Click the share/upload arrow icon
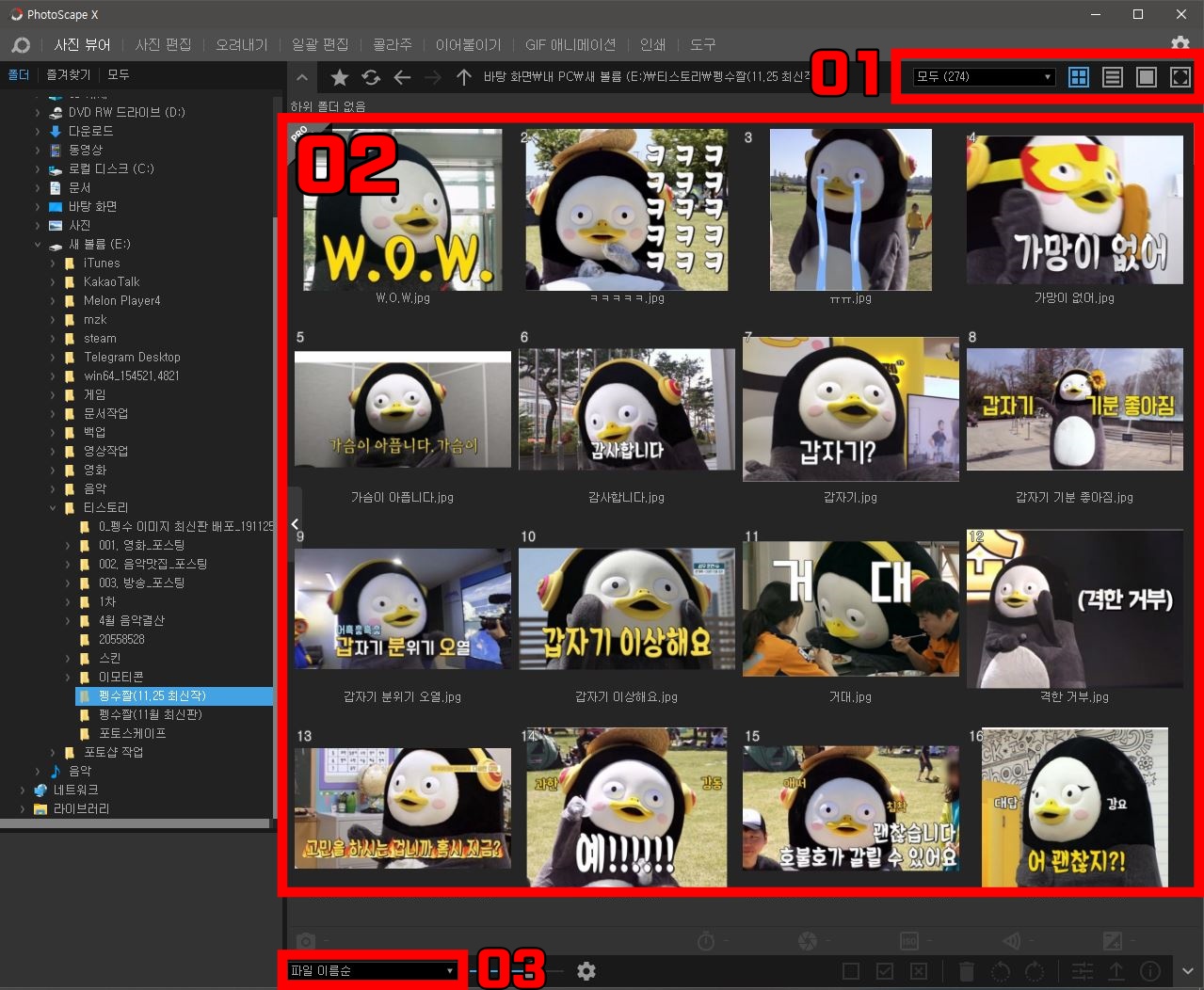Viewport: 1204px width, 990px height. tap(1116, 971)
